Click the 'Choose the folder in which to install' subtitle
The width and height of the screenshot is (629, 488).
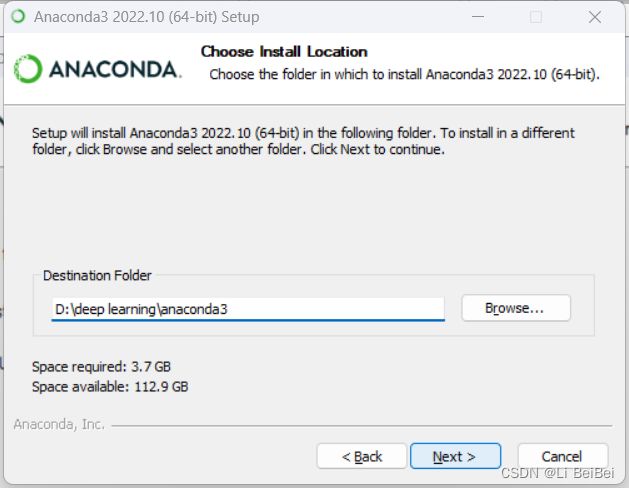(x=404, y=75)
